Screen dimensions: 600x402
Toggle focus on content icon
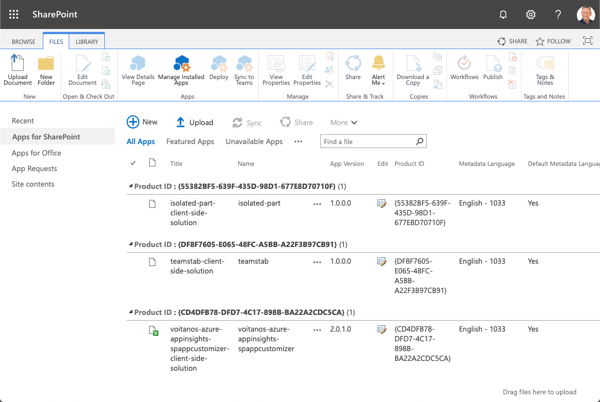(x=588, y=41)
